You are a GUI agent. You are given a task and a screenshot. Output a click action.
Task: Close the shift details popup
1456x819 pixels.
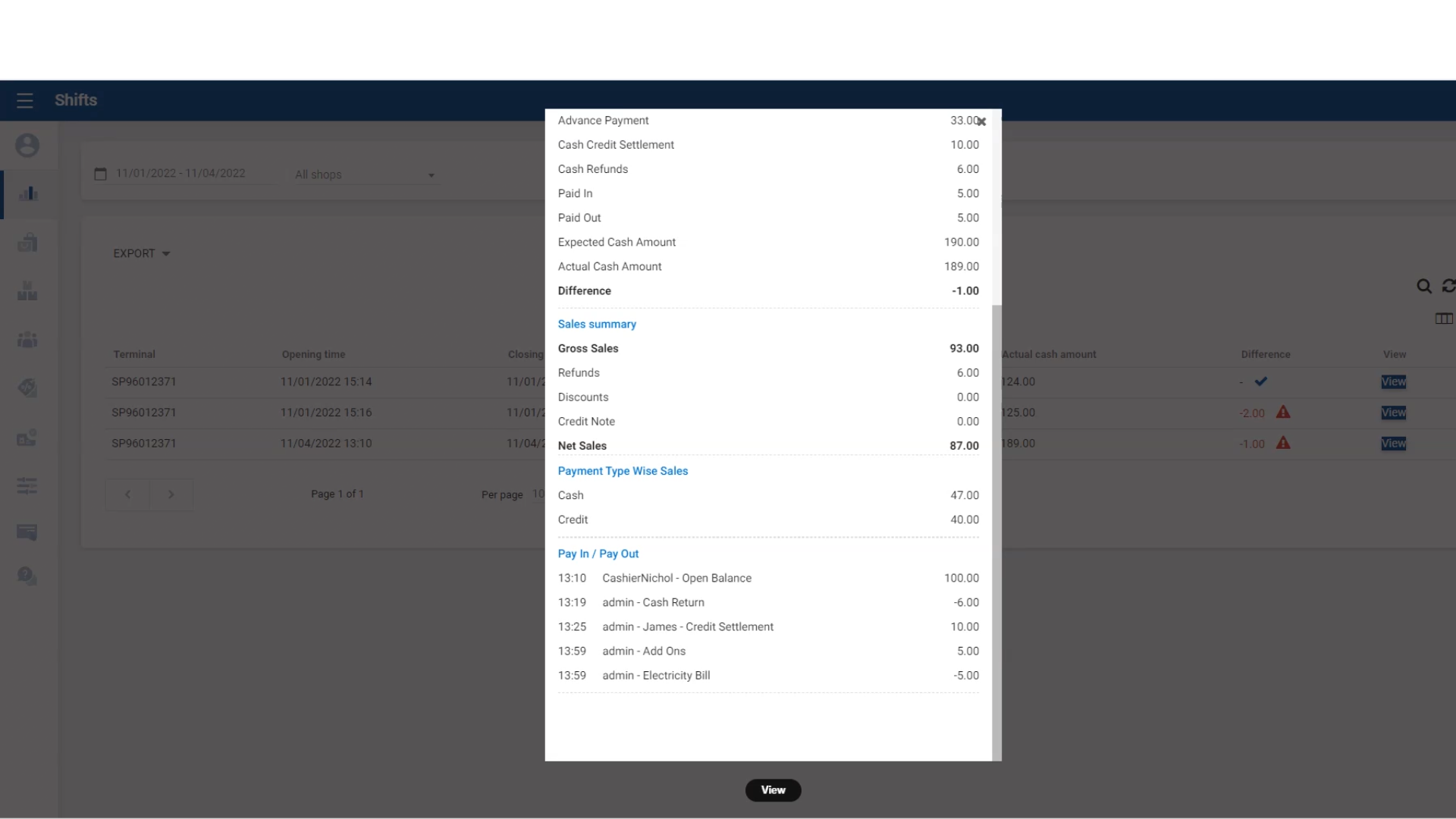[982, 121]
